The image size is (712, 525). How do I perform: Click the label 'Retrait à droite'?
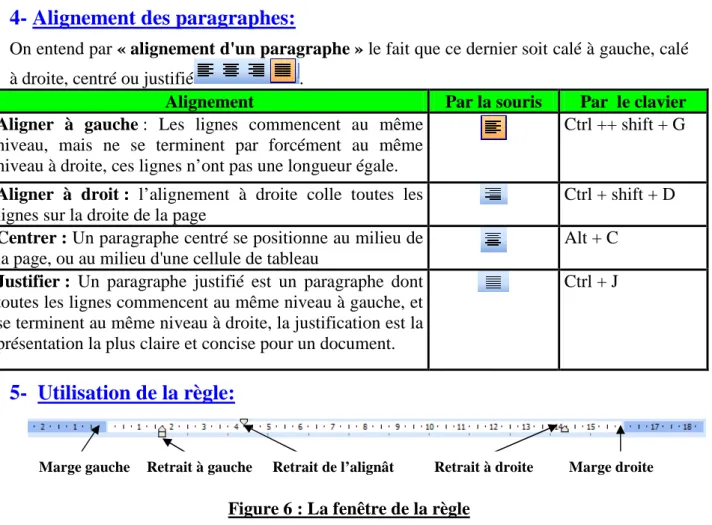click(x=484, y=467)
